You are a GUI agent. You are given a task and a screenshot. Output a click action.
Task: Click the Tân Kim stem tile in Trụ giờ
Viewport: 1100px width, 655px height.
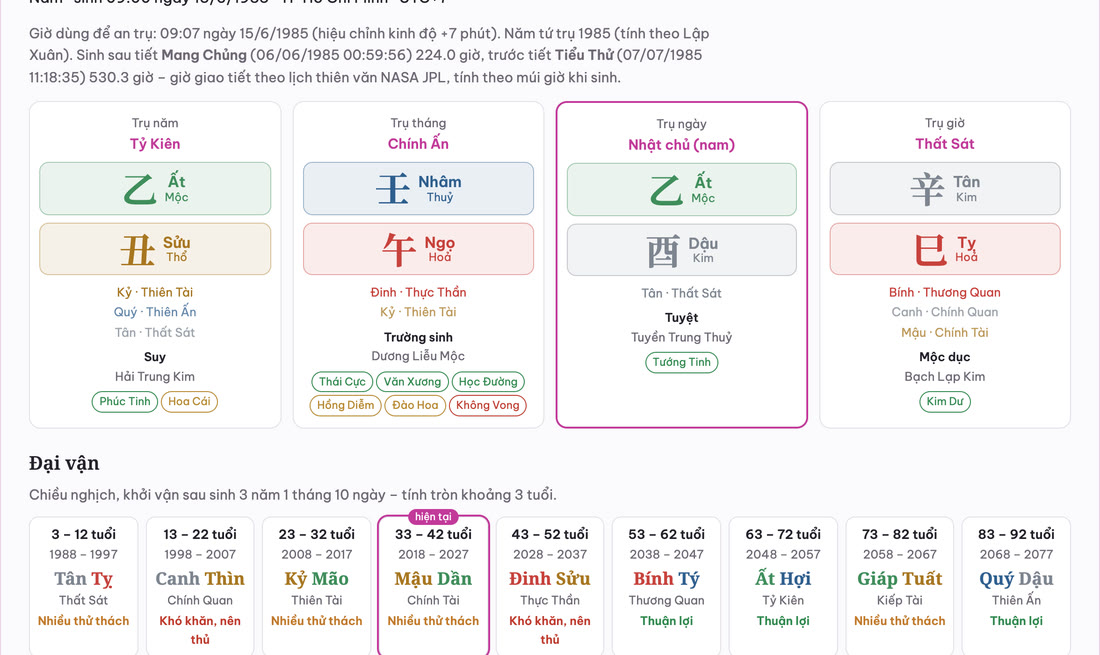(945, 189)
